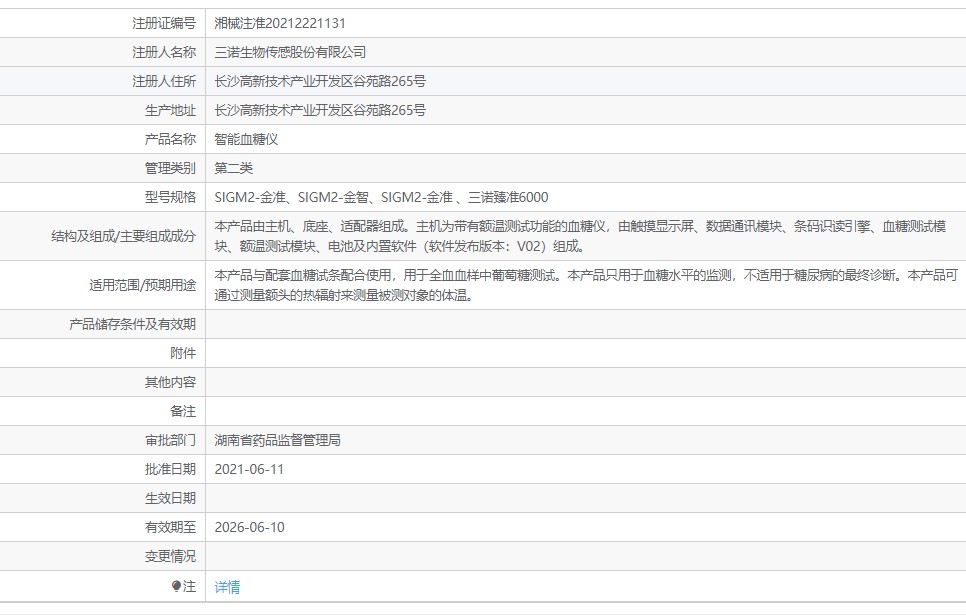The height and width of the screenshot is (615, 966).
Task: Click the 产品名称 label
Action: (170, 139)
